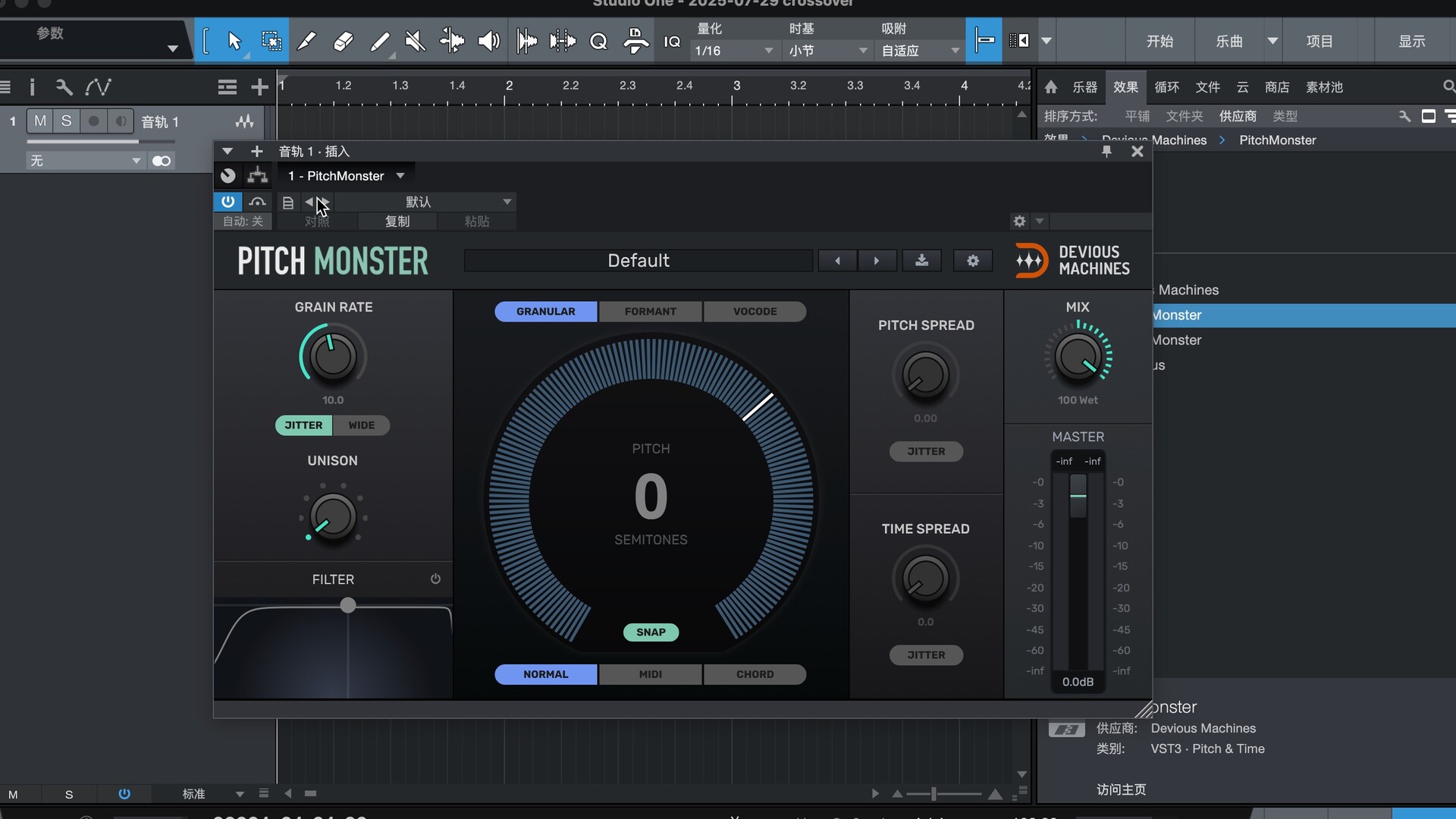Image resolution: width=1456 pixels, height=819 pixels.
Task: Click the Q quantize icon
Action: click(x=598, y=41)
